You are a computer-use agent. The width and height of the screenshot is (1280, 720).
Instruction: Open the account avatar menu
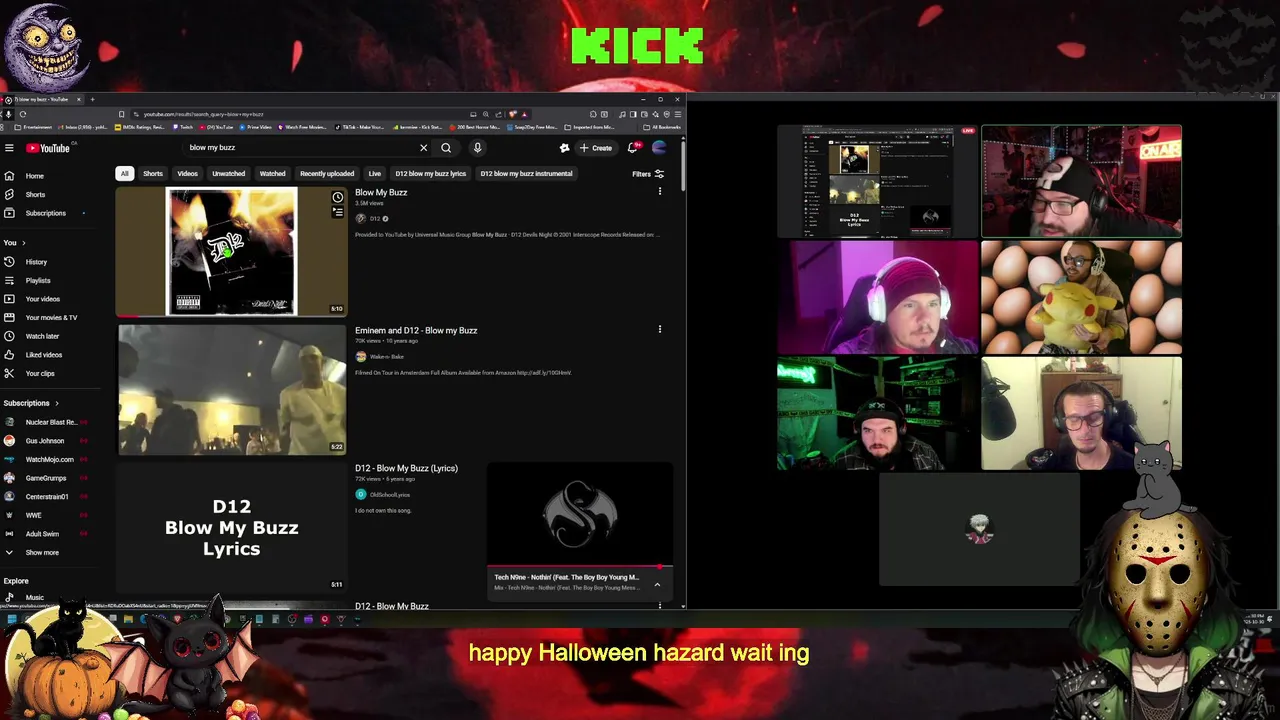[x=659, y=148]
